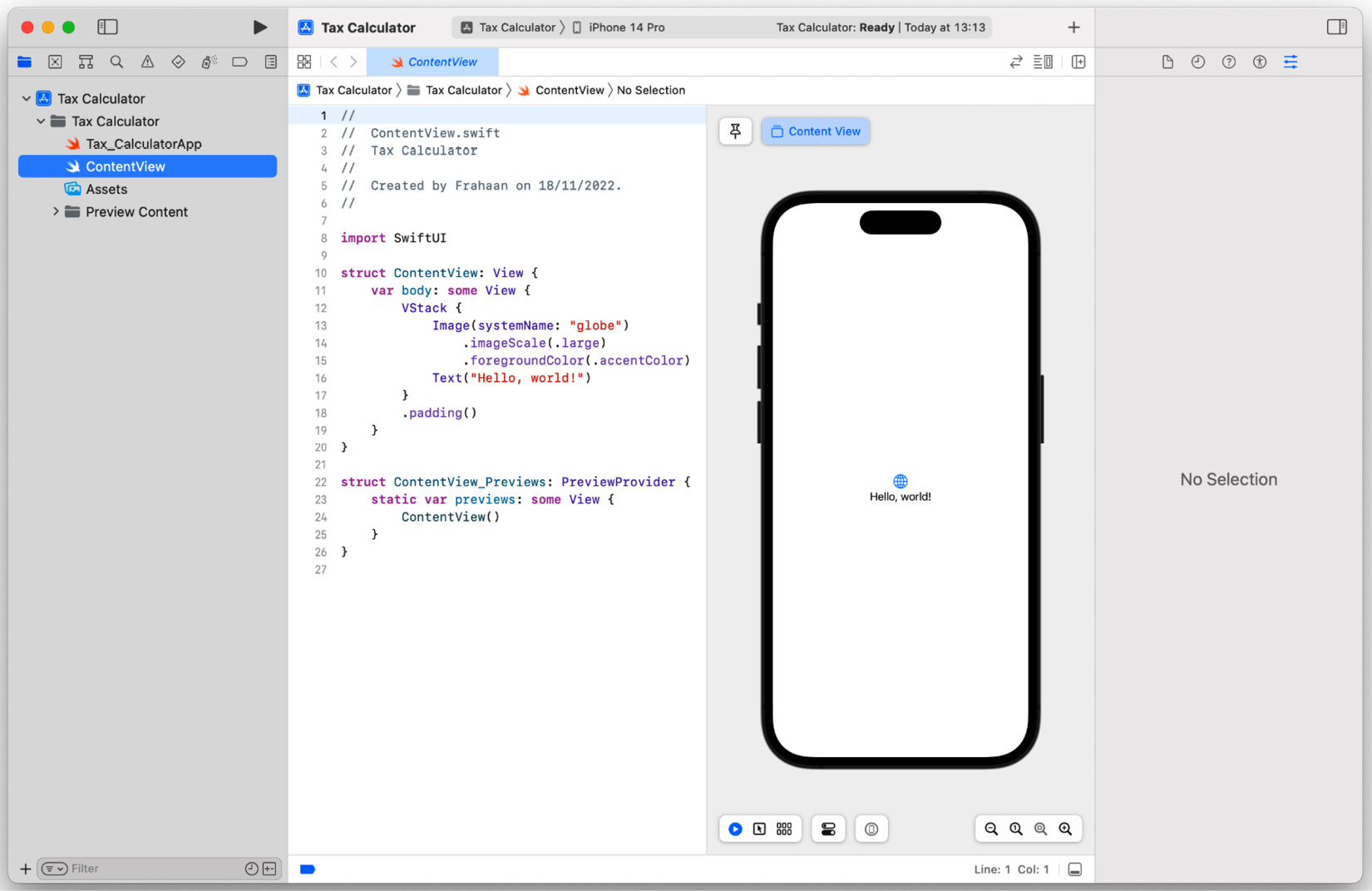This screenshot has height=891, width=1372.
Task: Show the Attributes inspector
Action: pyautogui.click(x=1291, y=62)
